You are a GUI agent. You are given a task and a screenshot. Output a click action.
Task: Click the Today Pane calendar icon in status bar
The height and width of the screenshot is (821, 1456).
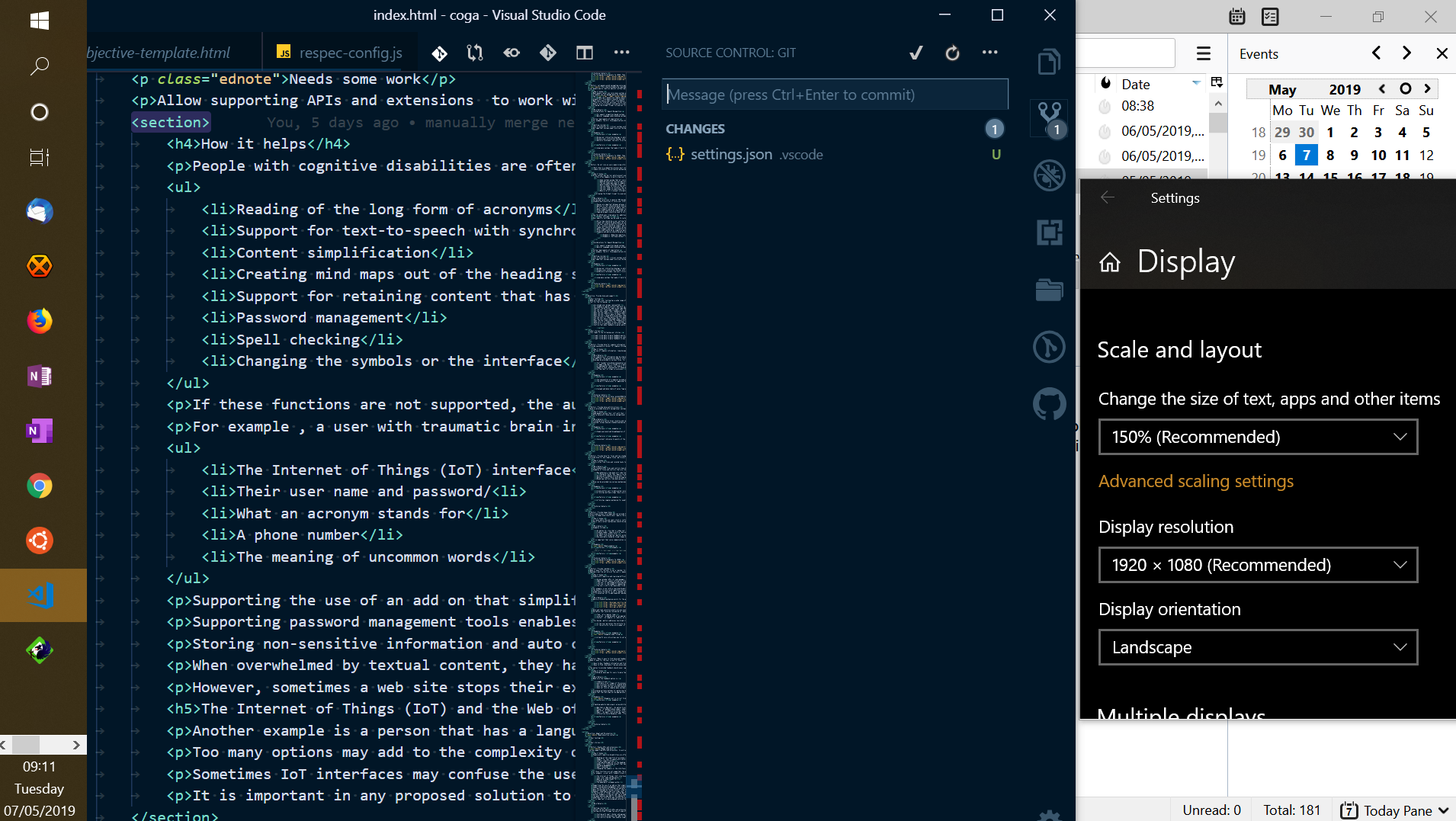[1349, 810]
